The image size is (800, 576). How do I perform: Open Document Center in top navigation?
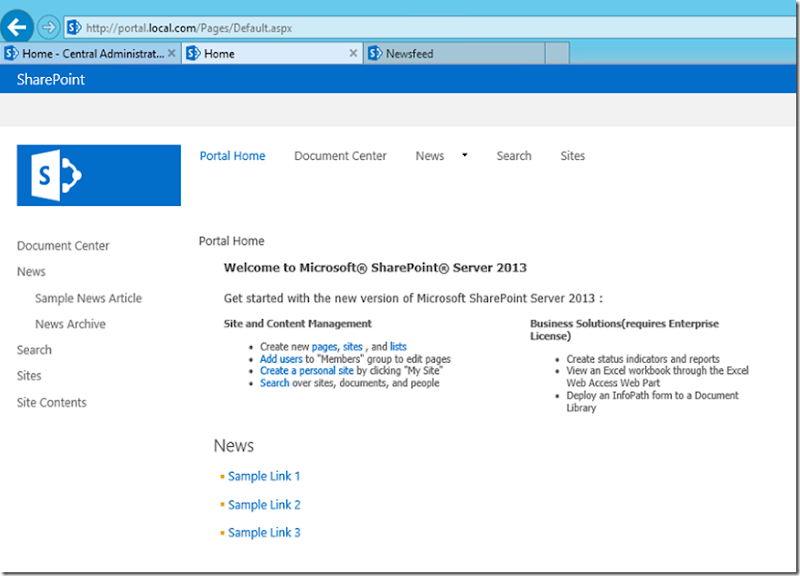340,156
